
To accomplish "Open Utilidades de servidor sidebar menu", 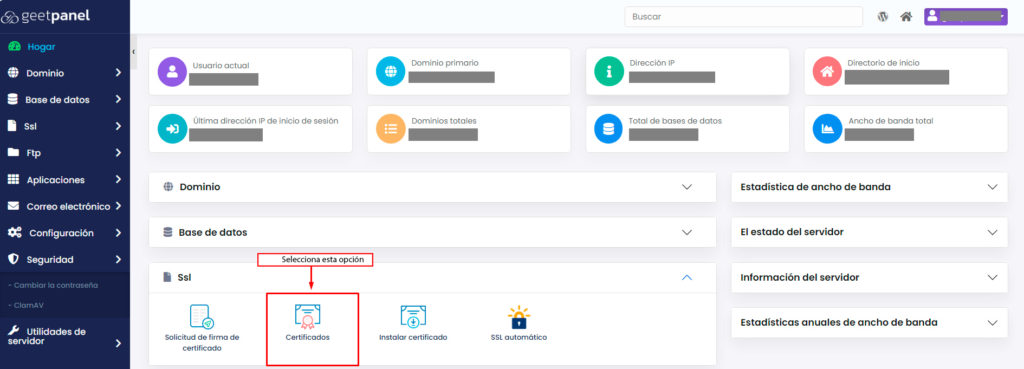I will pos(65,336).
